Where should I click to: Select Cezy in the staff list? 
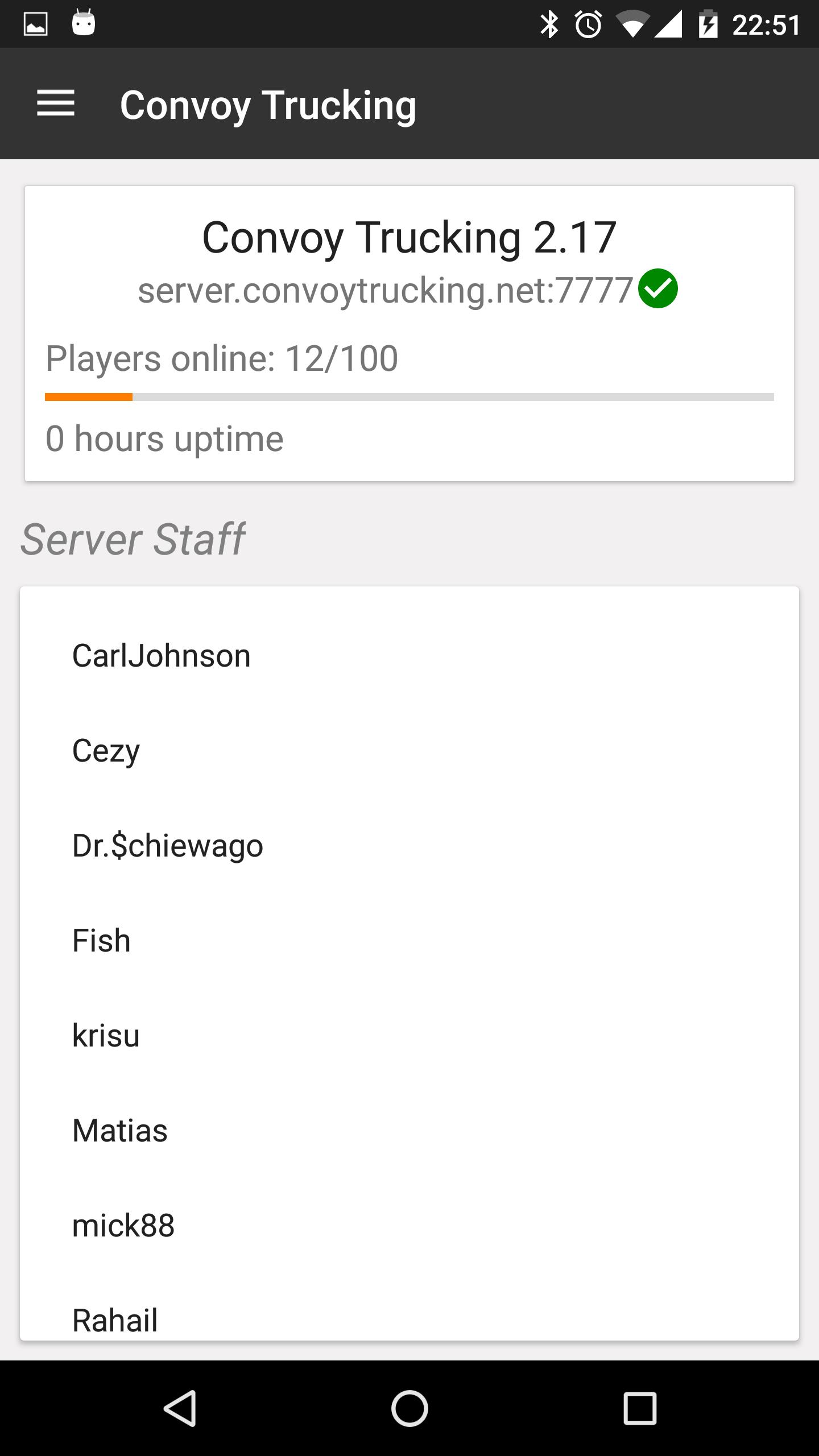[106, 751]
